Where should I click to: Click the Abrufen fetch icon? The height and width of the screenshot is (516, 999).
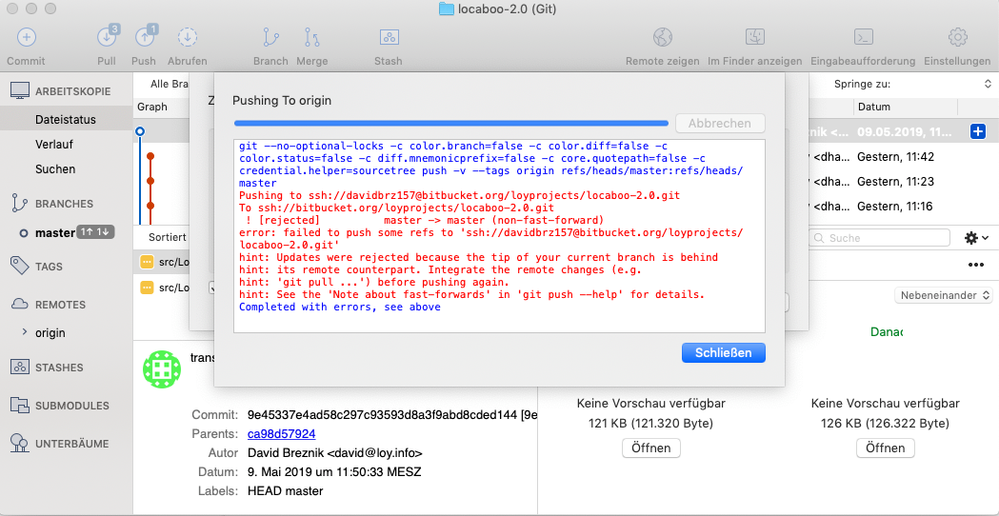[187, 38]
